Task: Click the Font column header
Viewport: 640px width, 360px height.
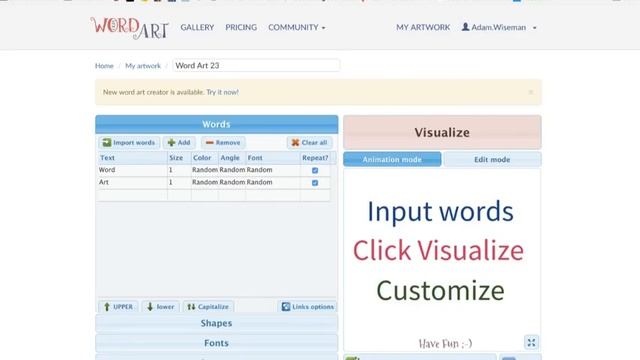Action: click(273, 158)
